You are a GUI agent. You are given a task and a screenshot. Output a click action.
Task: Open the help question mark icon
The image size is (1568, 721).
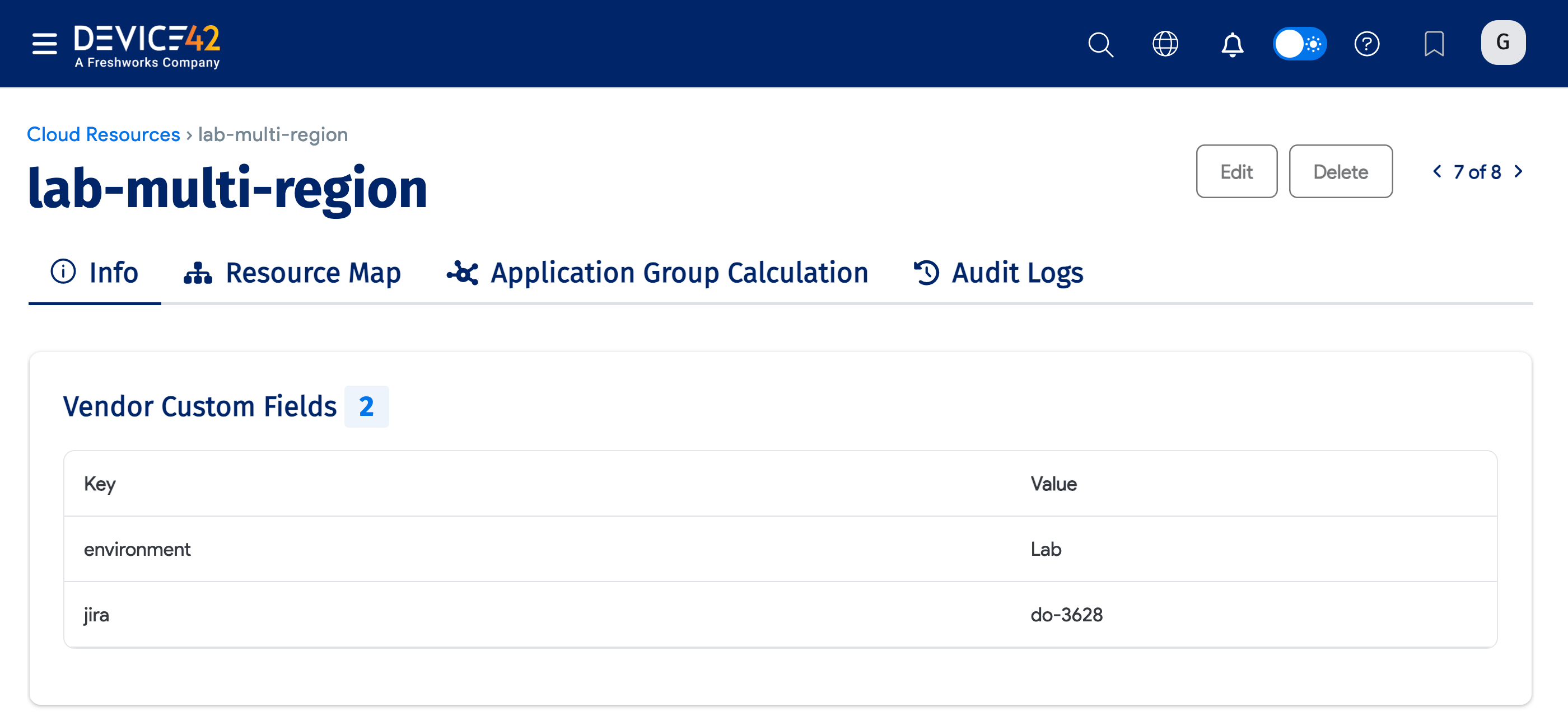tap(1366, 44)
